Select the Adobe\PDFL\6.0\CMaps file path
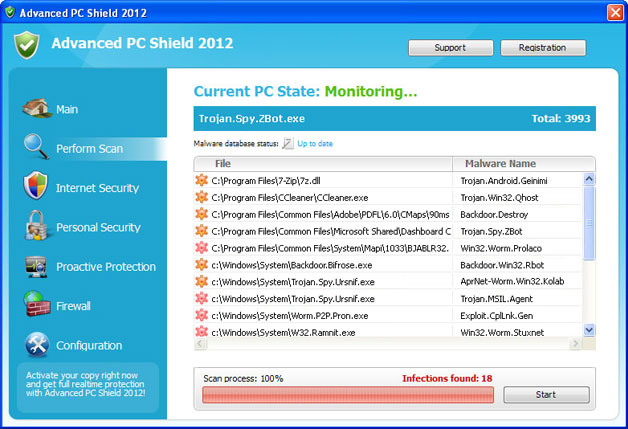Viewport: 628px width, 429px height. click(x=330, y=215)
